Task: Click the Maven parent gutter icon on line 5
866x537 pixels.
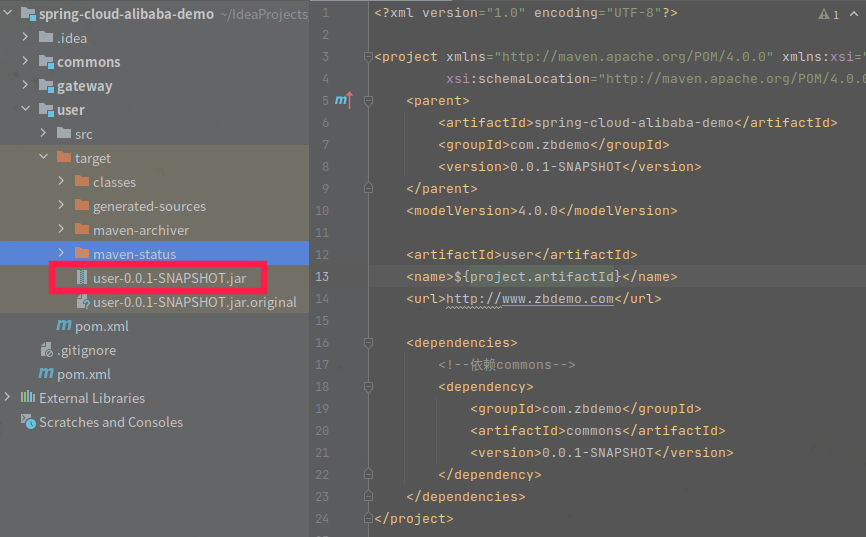Action: 344,100
